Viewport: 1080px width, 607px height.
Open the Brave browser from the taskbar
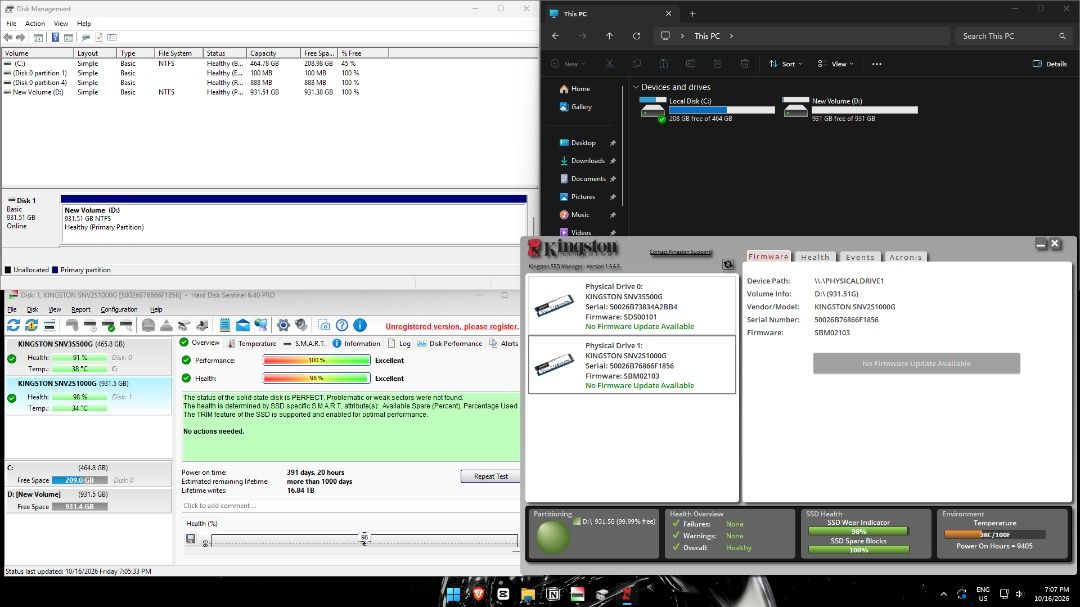point(478,594)
